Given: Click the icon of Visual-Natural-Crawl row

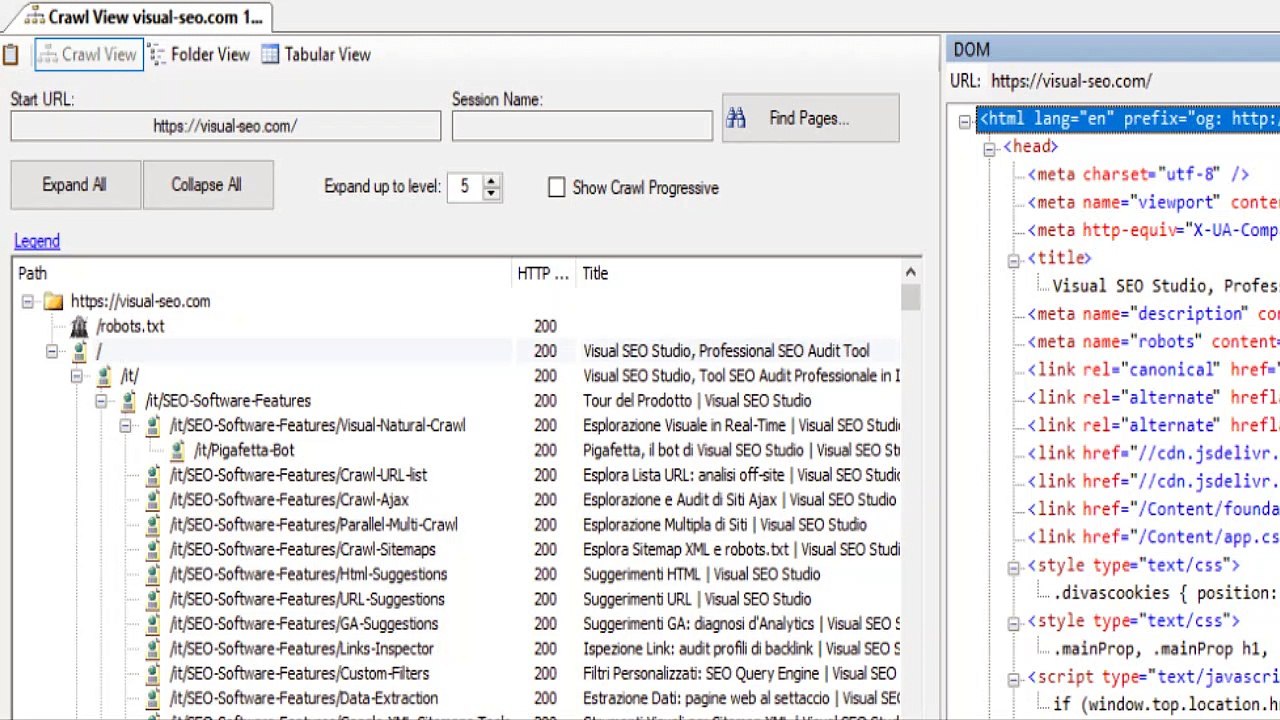Looking at the screenshot, I should click(153, 426).
